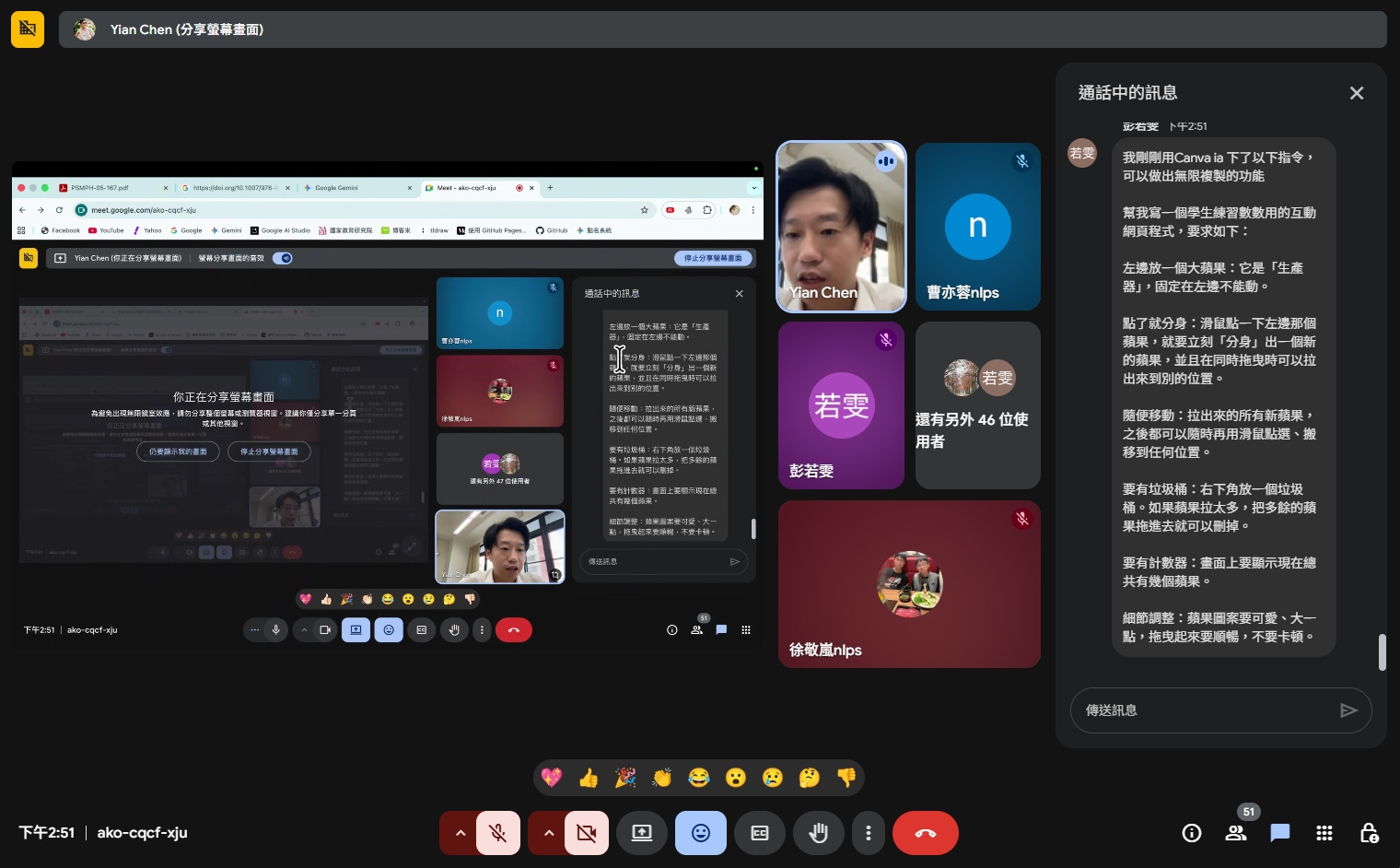Click the chat panel scrollbar
1400x868 pixels.
(1382, 652)
